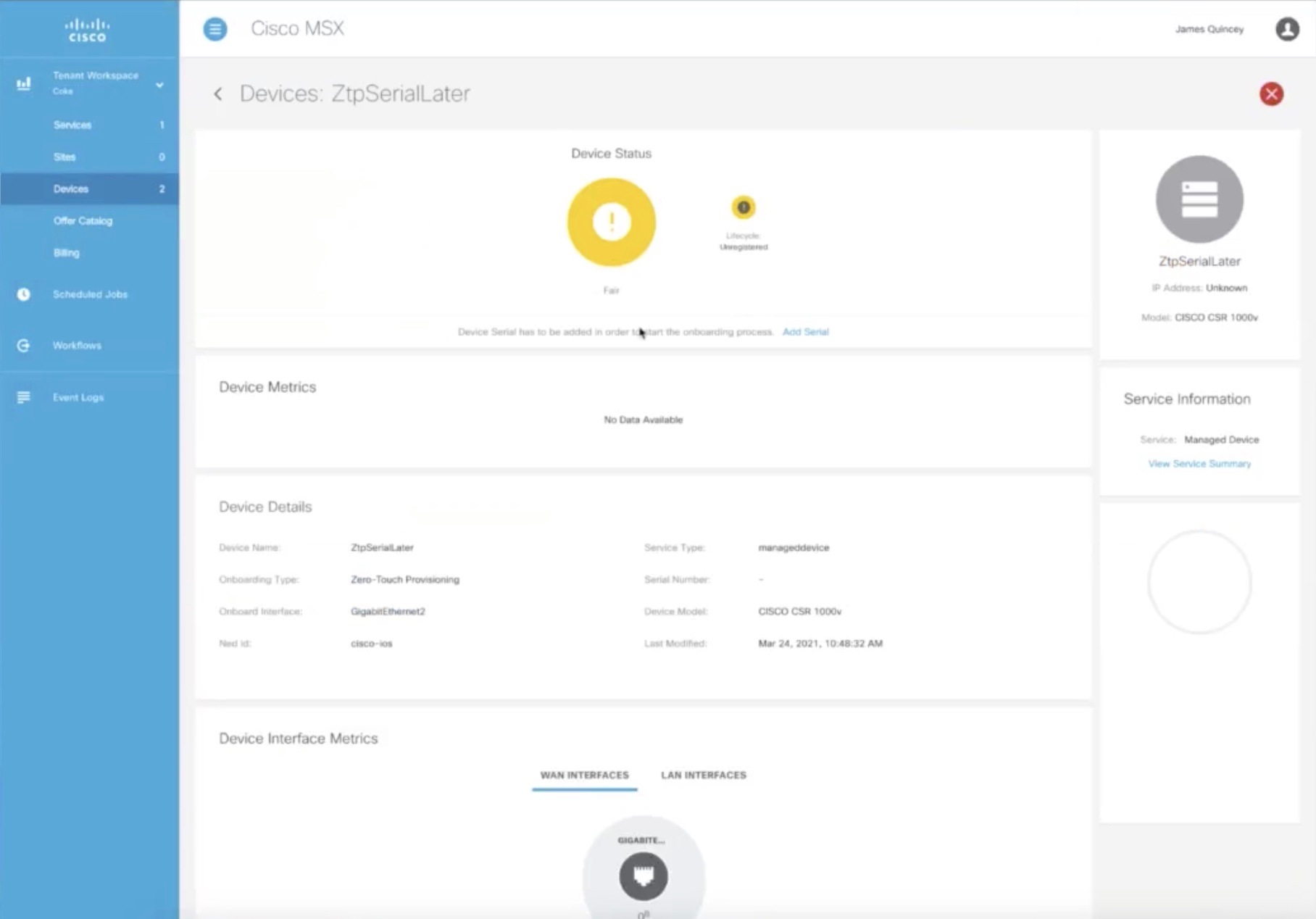The width and height of the screenshot is (1316, 919).
Task: Open Devices from the sidebar menu
Action: pos(71,188)
